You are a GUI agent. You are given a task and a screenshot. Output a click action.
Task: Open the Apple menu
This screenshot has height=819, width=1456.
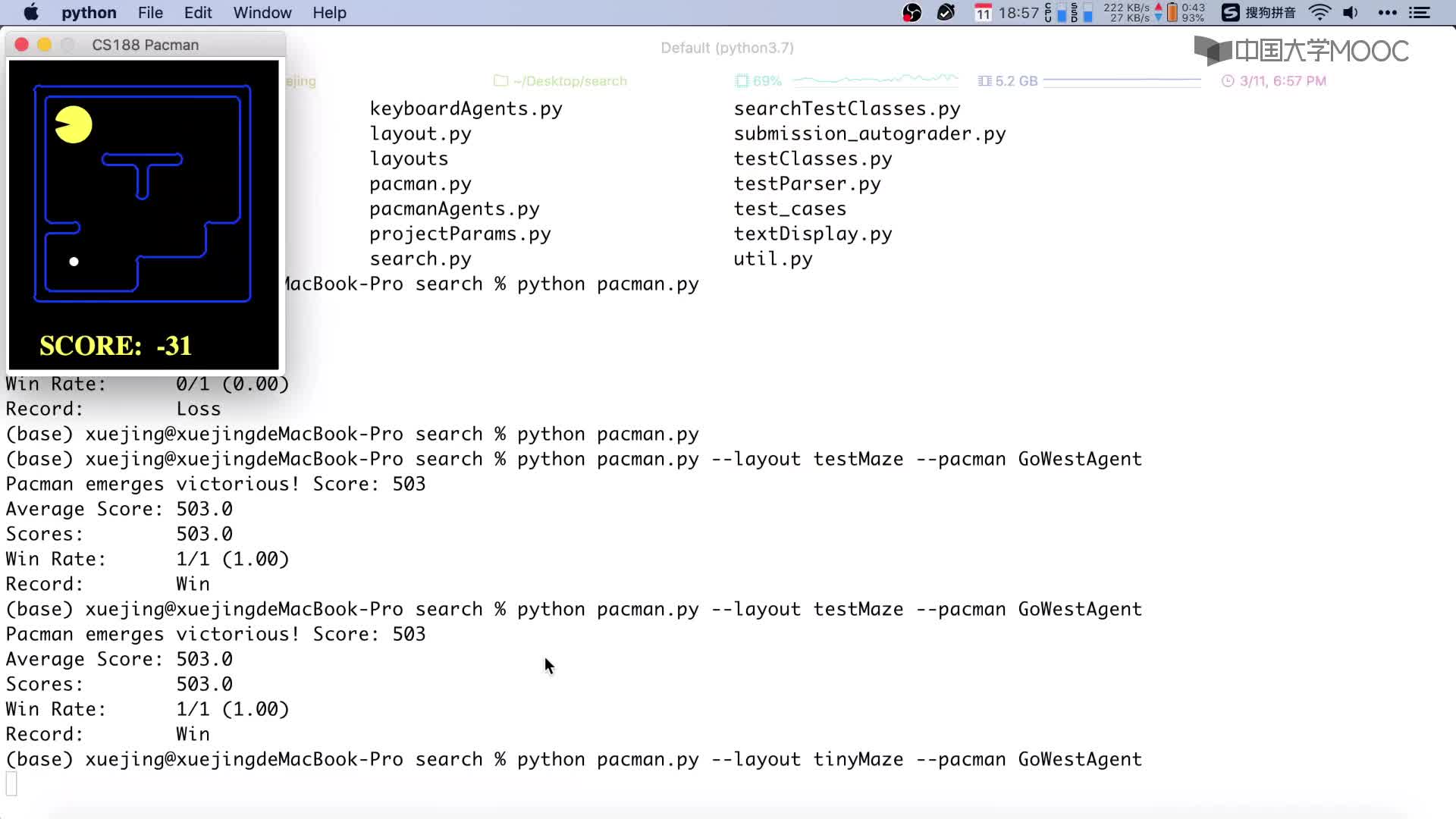click(31, 12)
